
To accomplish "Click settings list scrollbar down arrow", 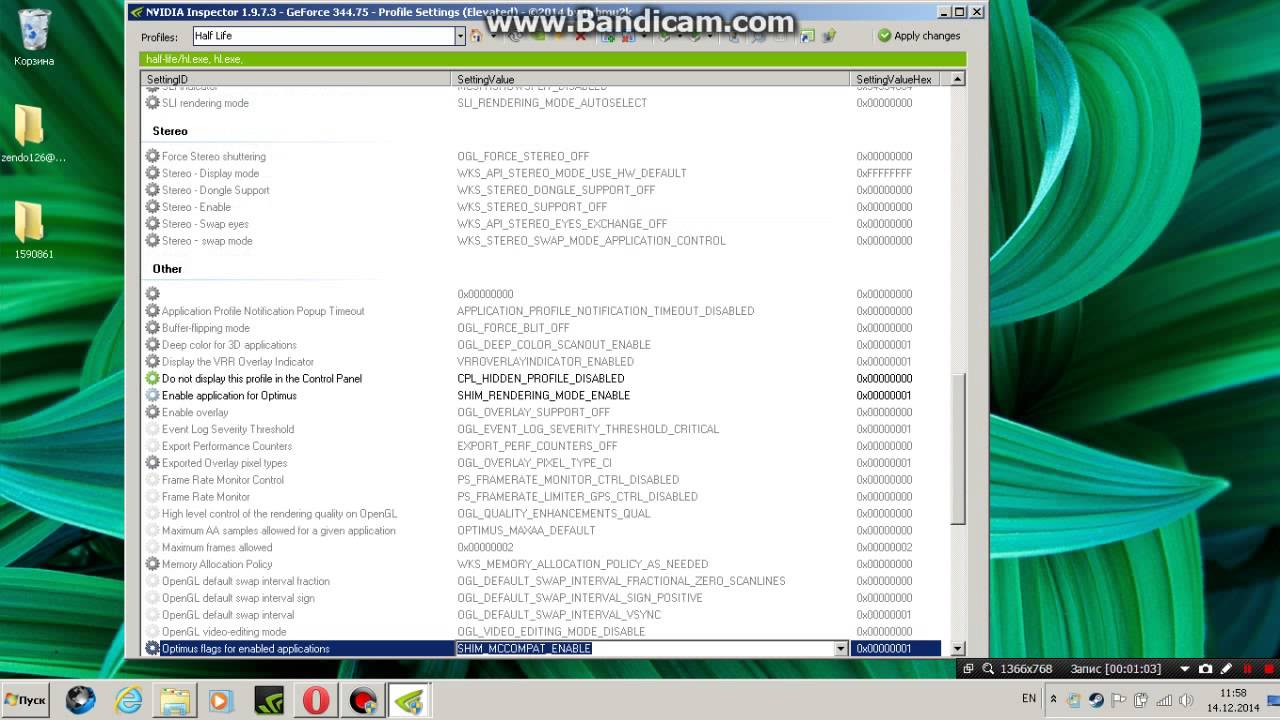I will click(x=957, y=649).
